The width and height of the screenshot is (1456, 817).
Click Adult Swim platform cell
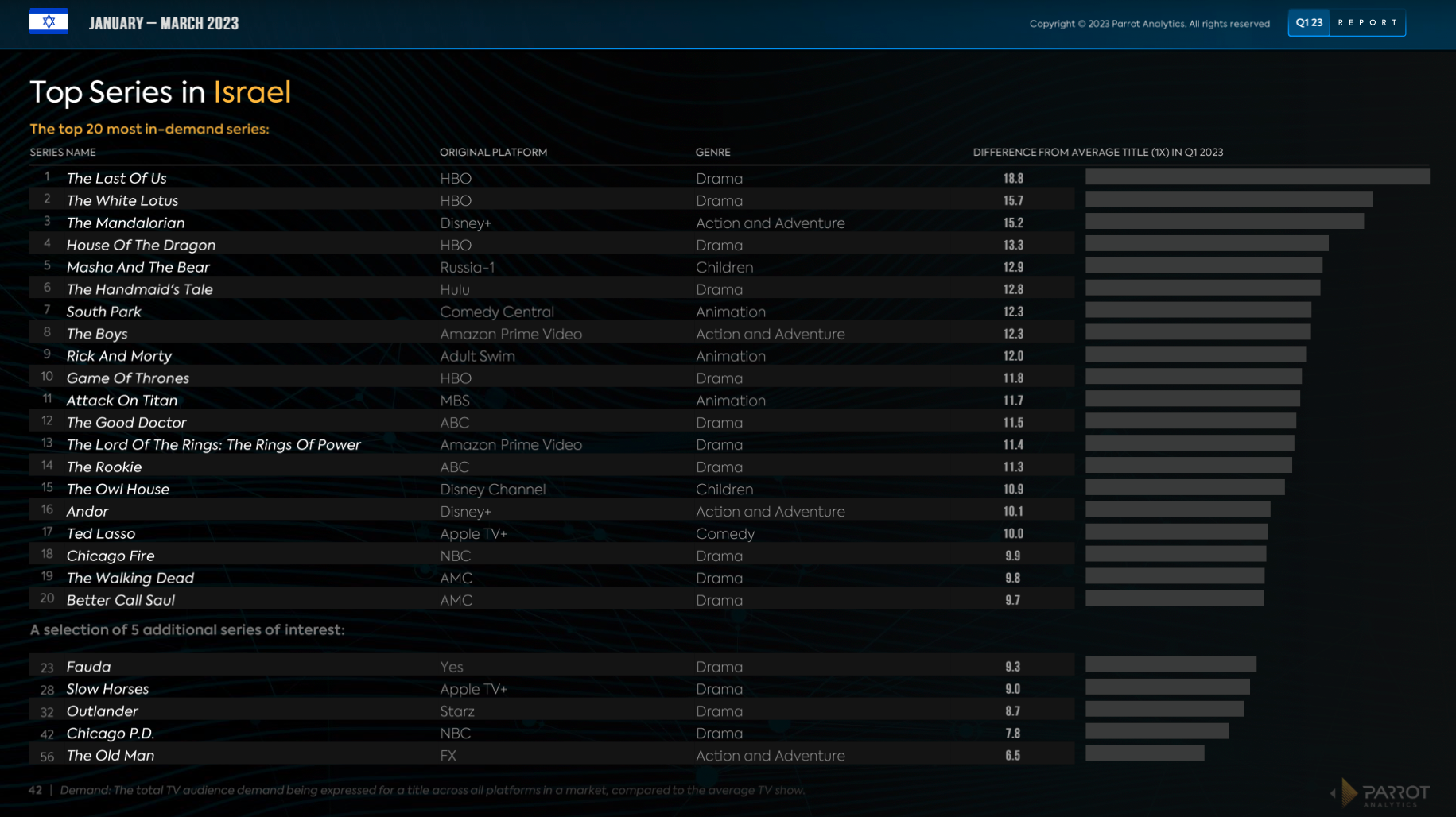pos(477,357)
